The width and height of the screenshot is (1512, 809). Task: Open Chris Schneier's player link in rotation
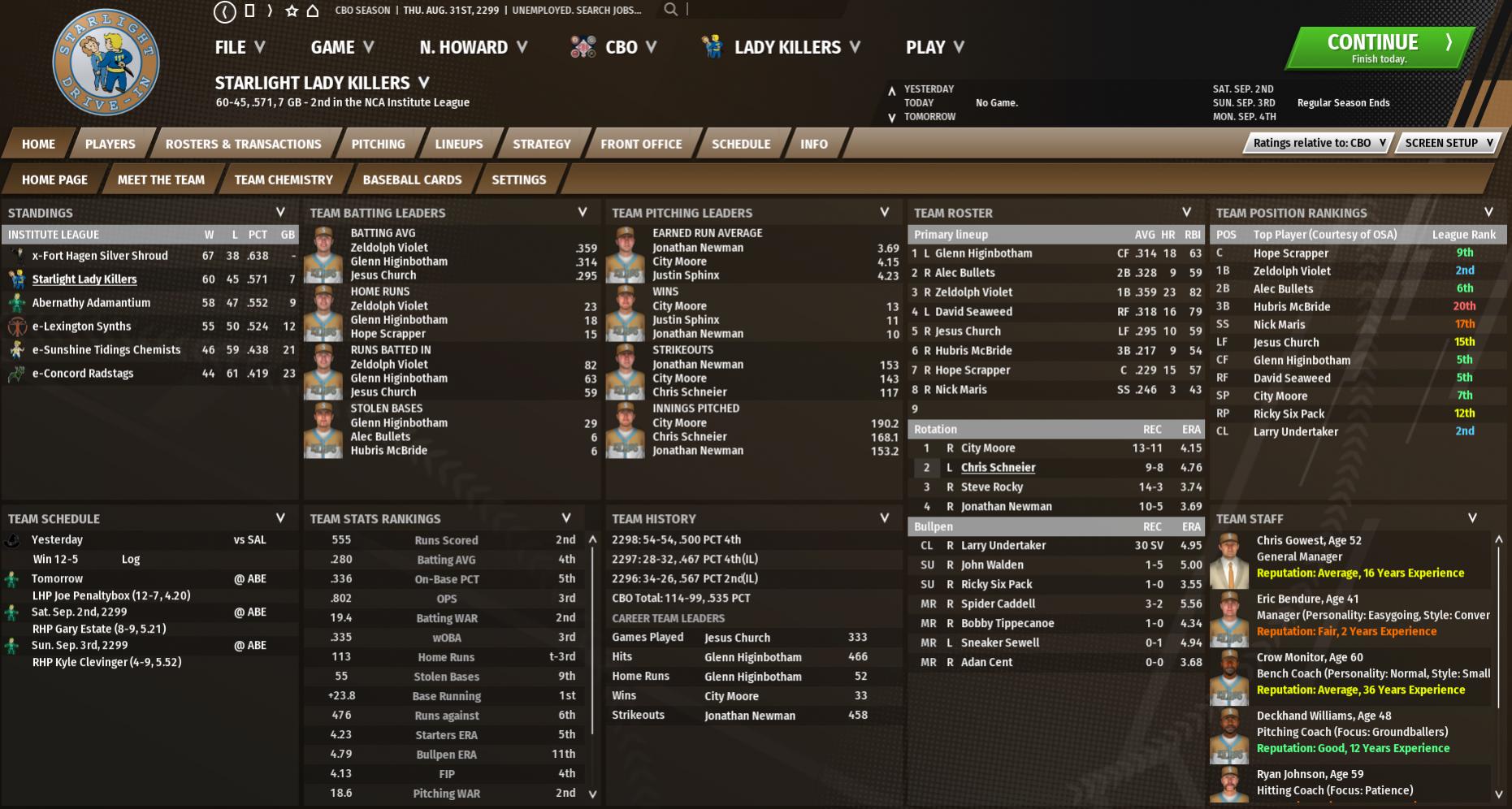tap(998, 468)
